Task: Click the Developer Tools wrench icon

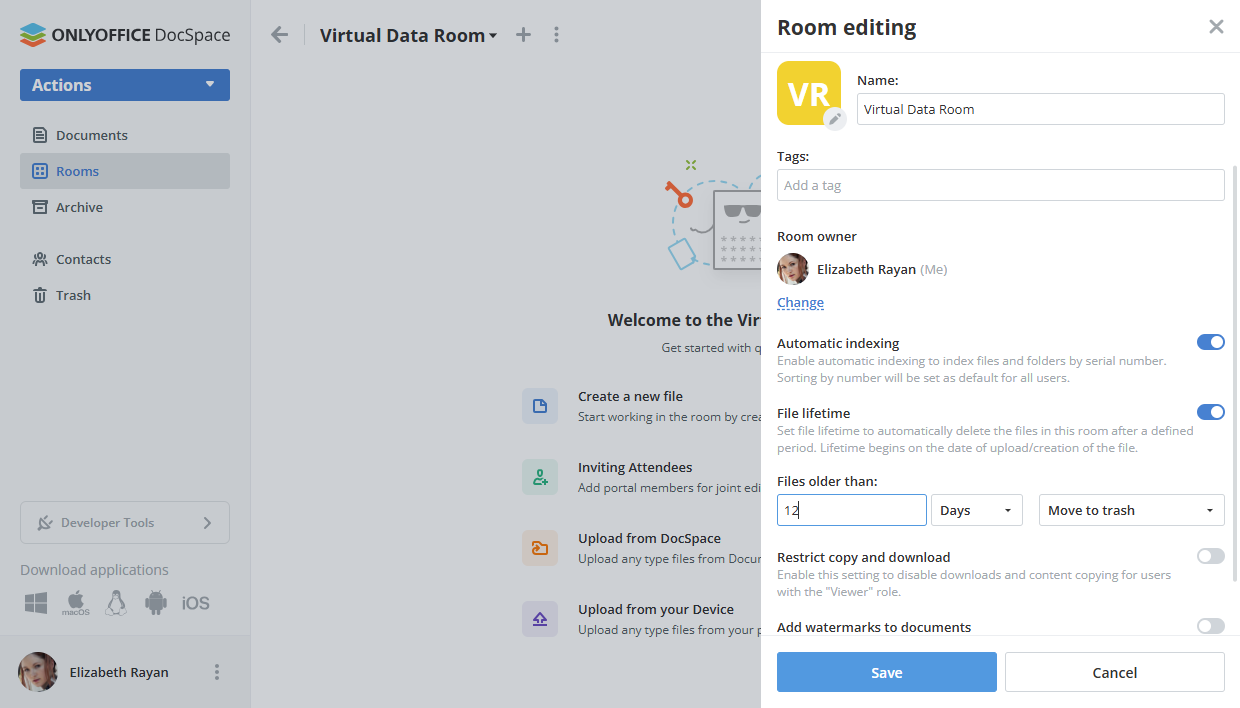Action: pos(45,523)
